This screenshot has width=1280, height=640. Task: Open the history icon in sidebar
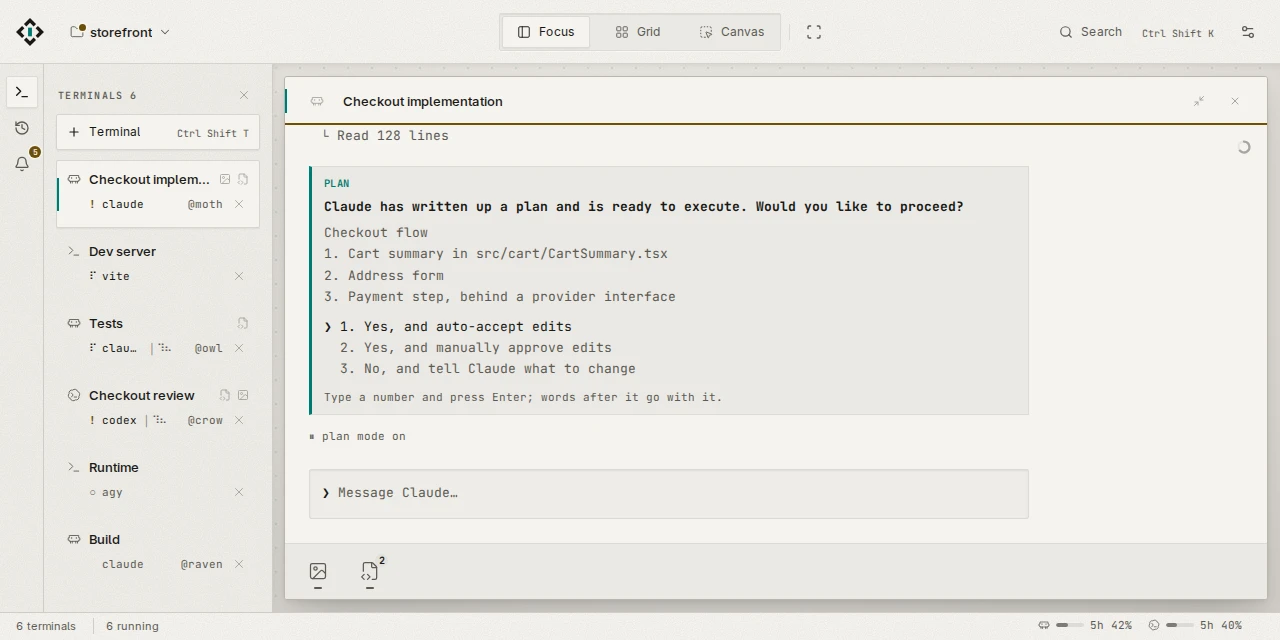22,128
